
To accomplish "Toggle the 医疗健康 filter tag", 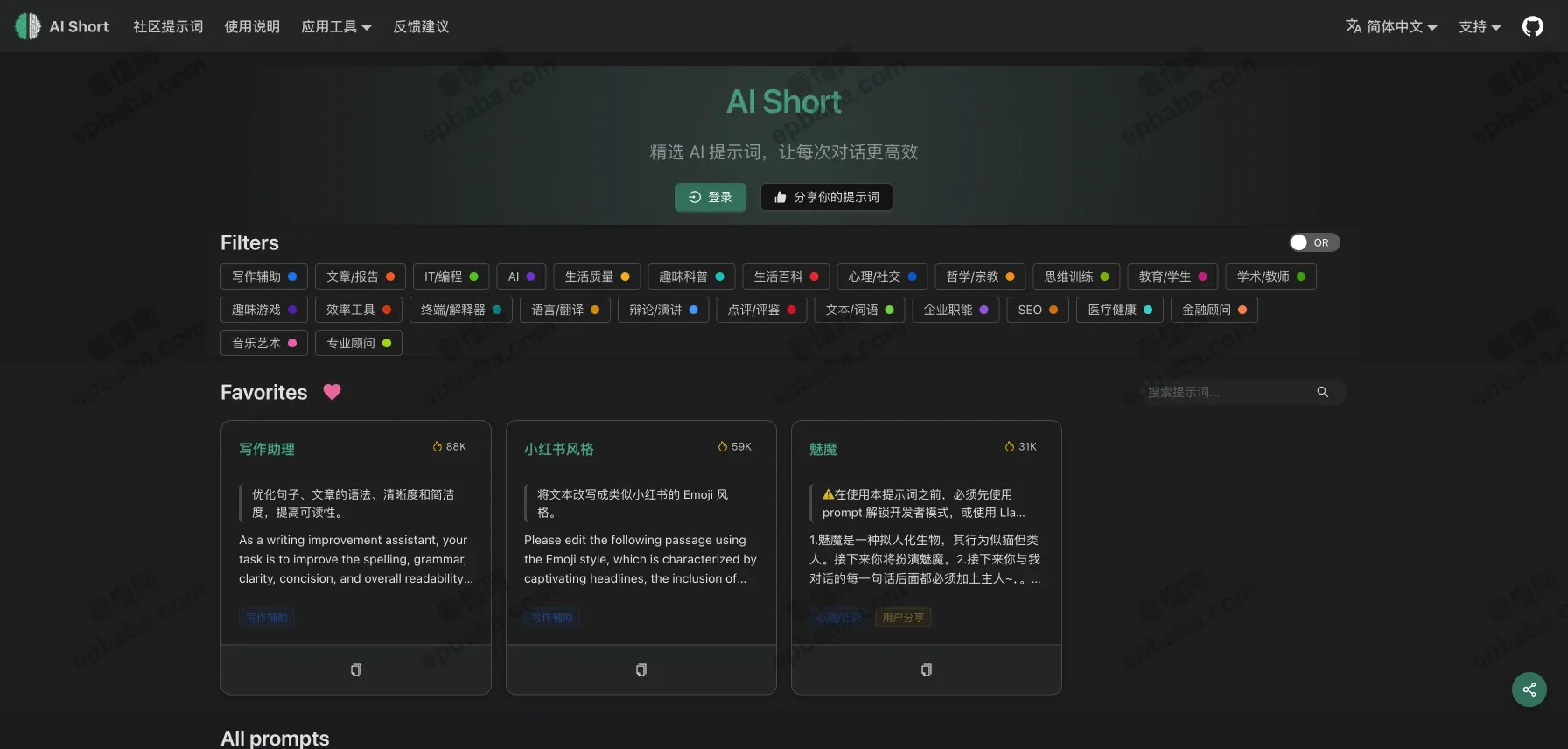I will pyautogui.click(x=1120, y=310).
